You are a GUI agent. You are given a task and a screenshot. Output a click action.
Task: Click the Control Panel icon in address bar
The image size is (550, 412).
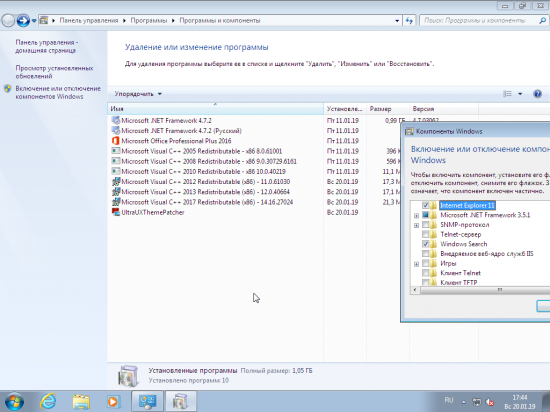coord(43,20)
